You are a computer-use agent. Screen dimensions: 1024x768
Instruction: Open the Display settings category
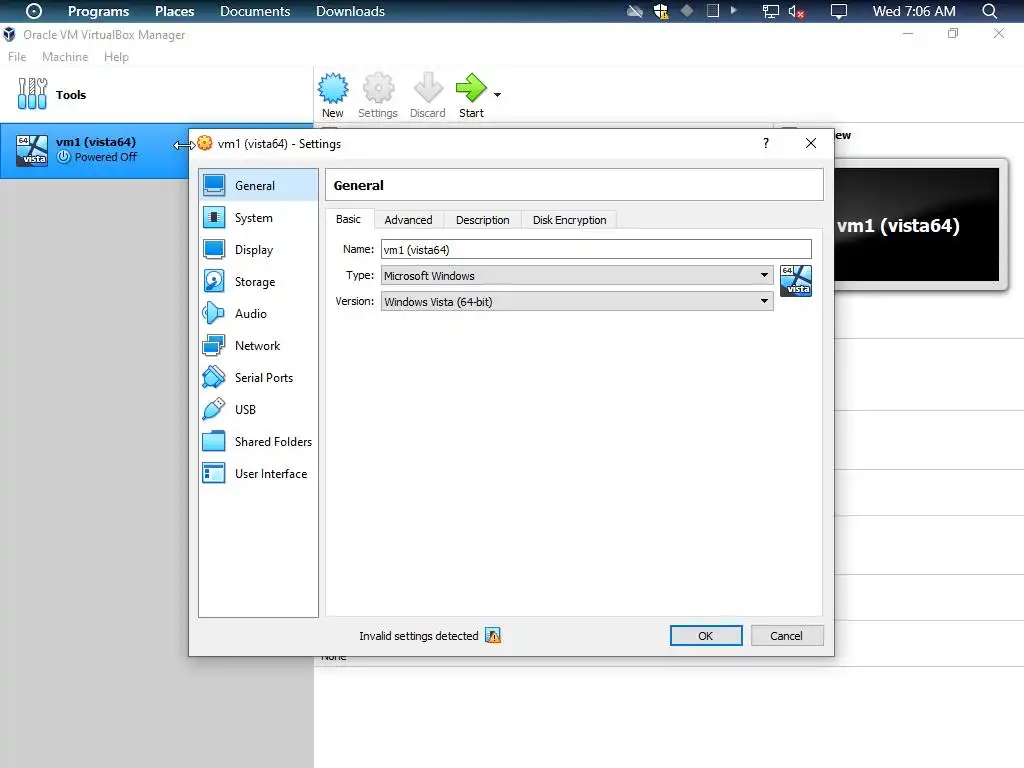258,249
